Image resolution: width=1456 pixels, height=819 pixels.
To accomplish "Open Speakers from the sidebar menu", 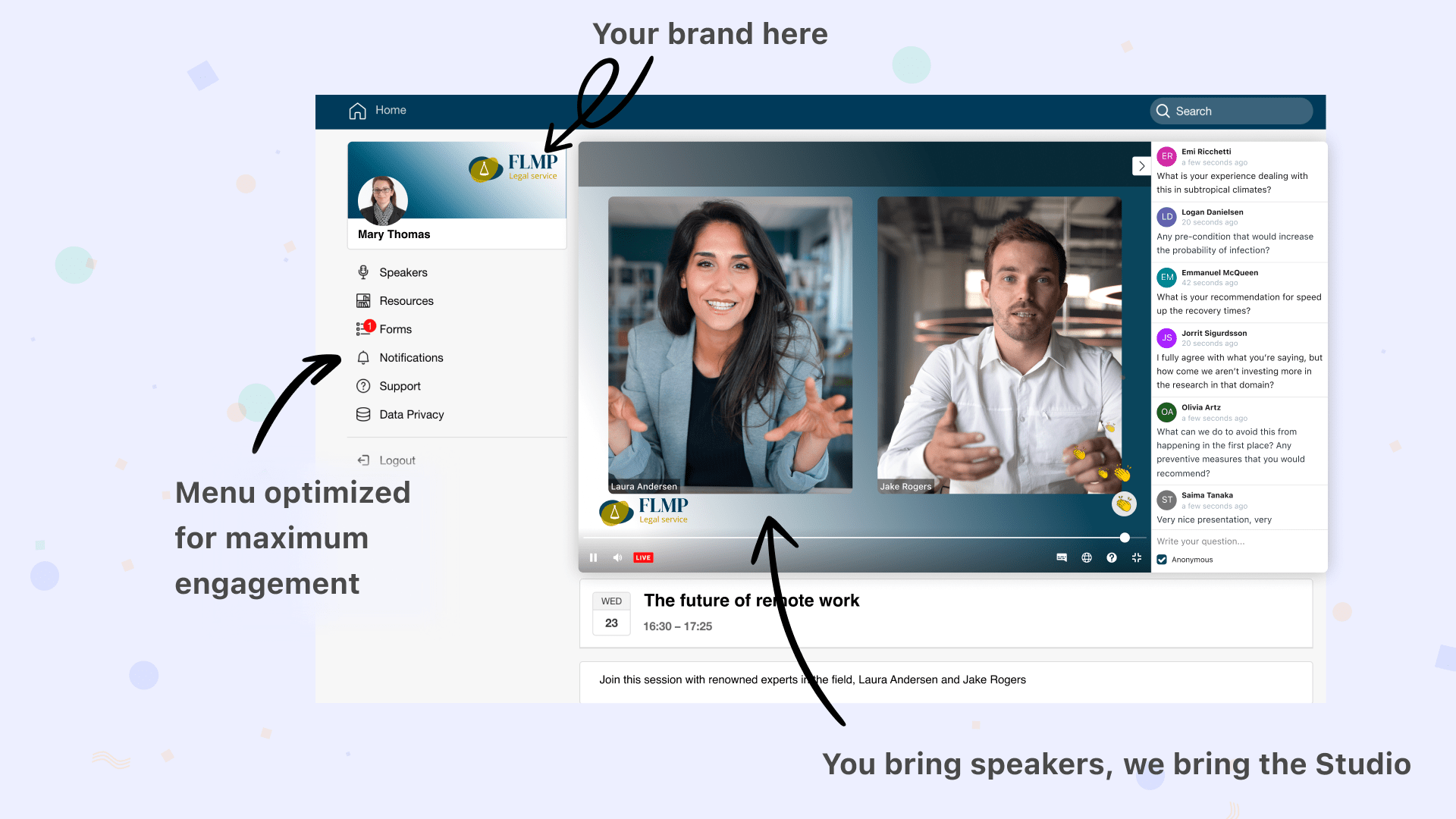I will (x=403, y=272).
